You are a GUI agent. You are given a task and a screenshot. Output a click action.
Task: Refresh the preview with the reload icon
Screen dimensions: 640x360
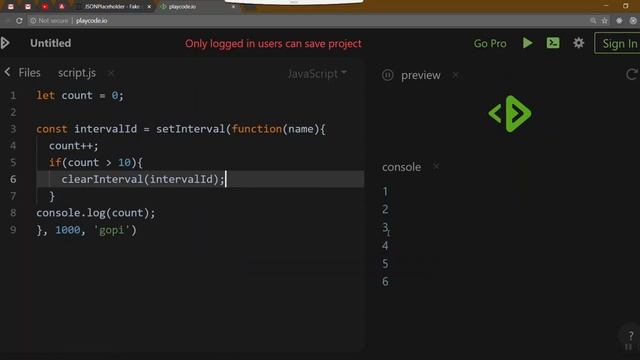631,75
